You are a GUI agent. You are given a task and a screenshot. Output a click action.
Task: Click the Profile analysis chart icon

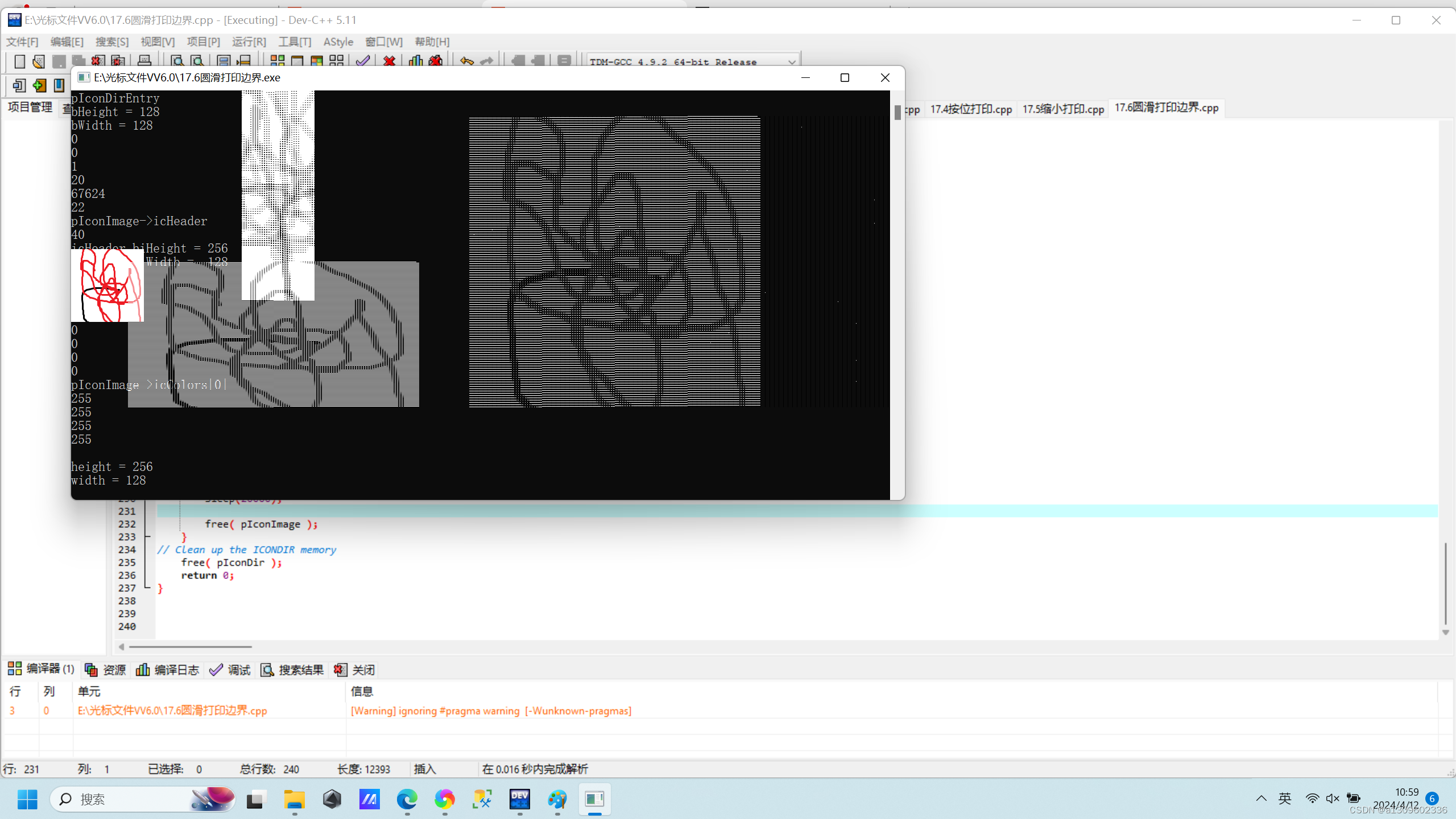tap(416, 61)
